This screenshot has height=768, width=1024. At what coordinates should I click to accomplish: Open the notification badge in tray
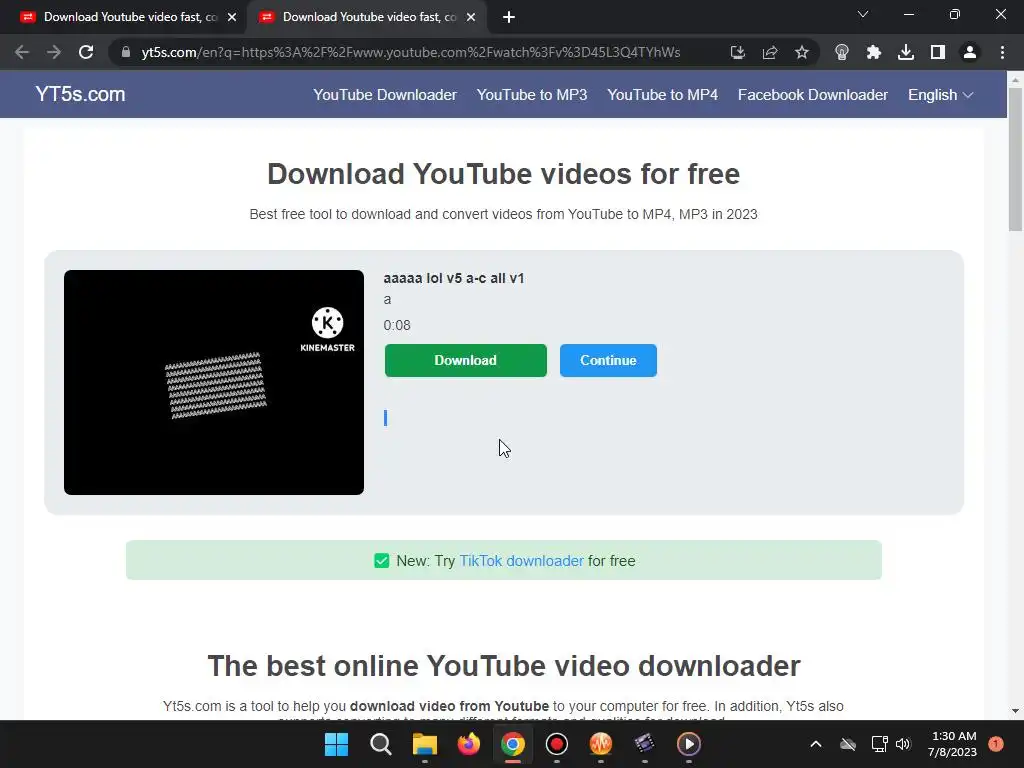pyautogui.click(x=995, y=744)
